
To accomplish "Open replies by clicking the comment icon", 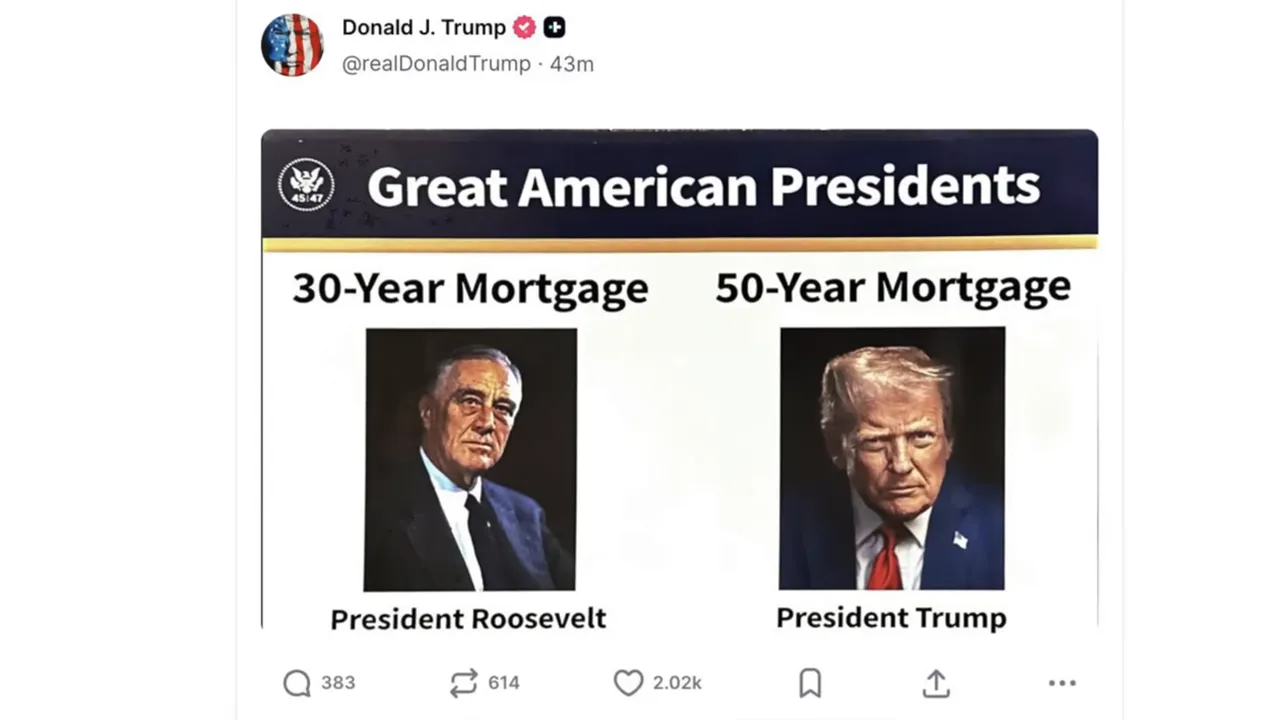I will tap(295, 683).
